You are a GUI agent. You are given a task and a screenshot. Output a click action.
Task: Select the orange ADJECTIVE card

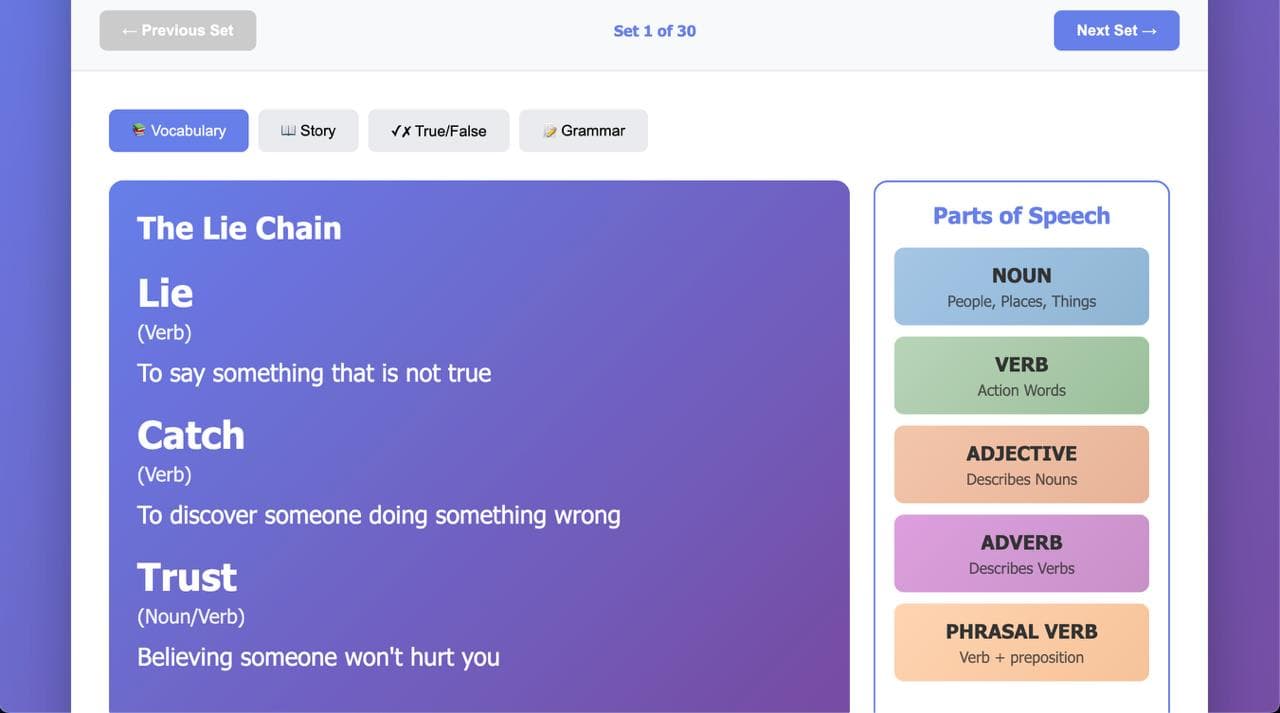click(1021, 464)
